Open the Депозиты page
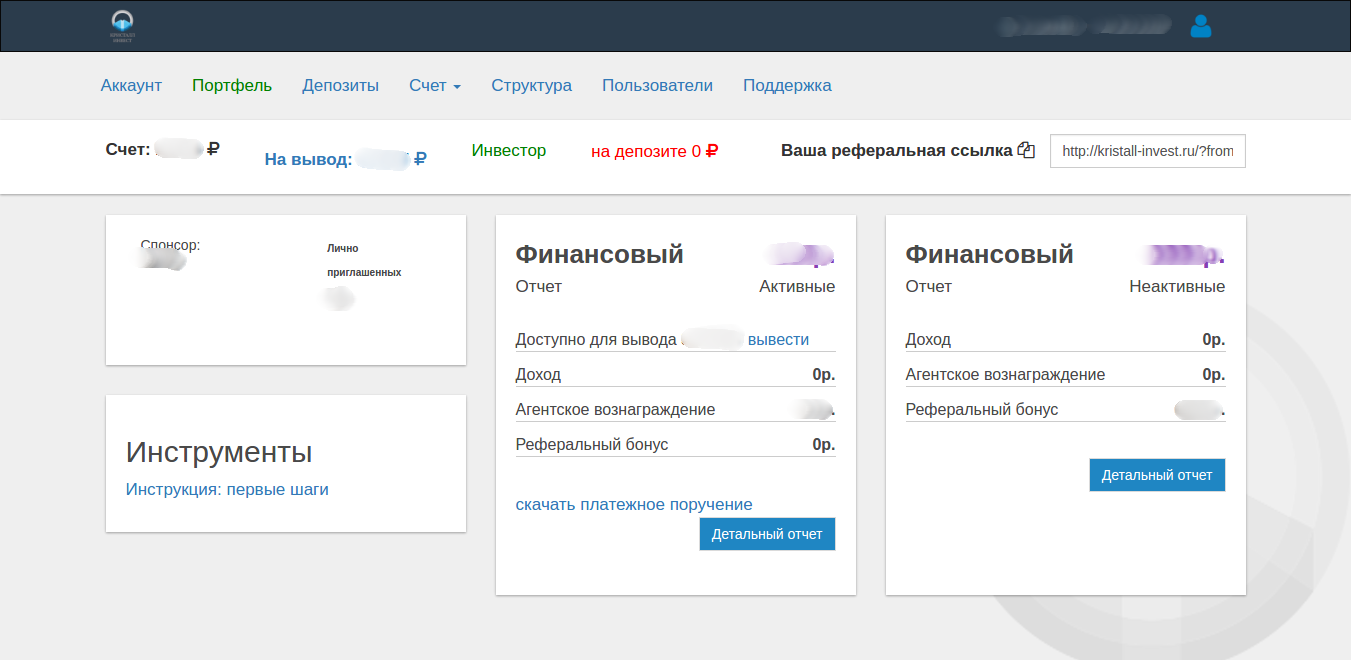 pyautogui.click(x=341, y=85)
